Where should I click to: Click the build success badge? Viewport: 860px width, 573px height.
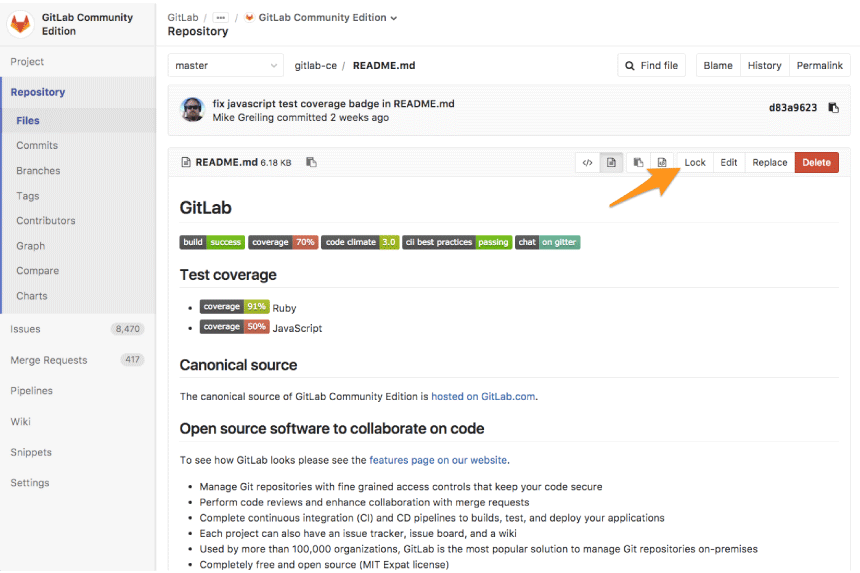(x=212, y=242)
